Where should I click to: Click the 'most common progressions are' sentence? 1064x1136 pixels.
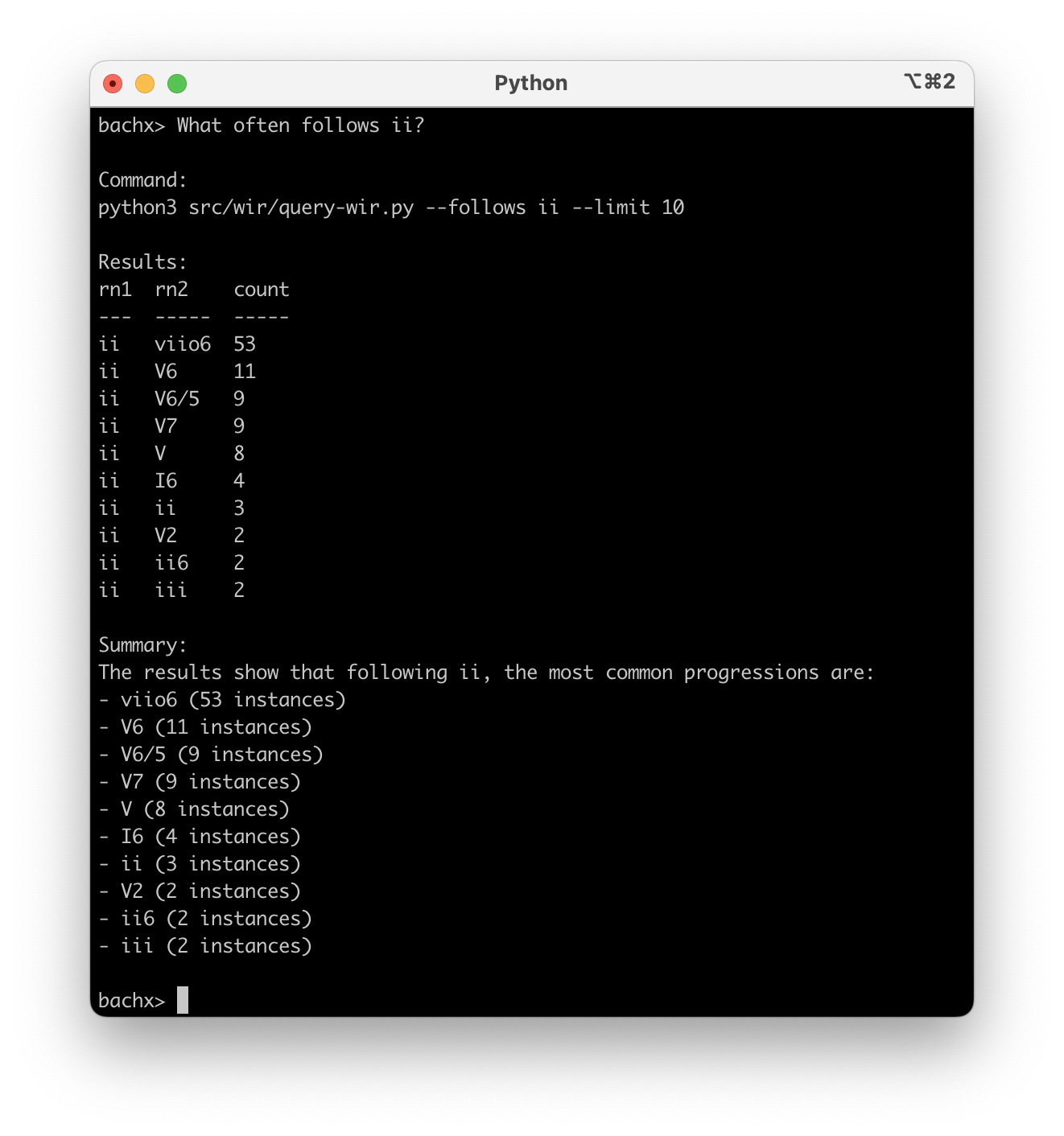click(486, 673)
